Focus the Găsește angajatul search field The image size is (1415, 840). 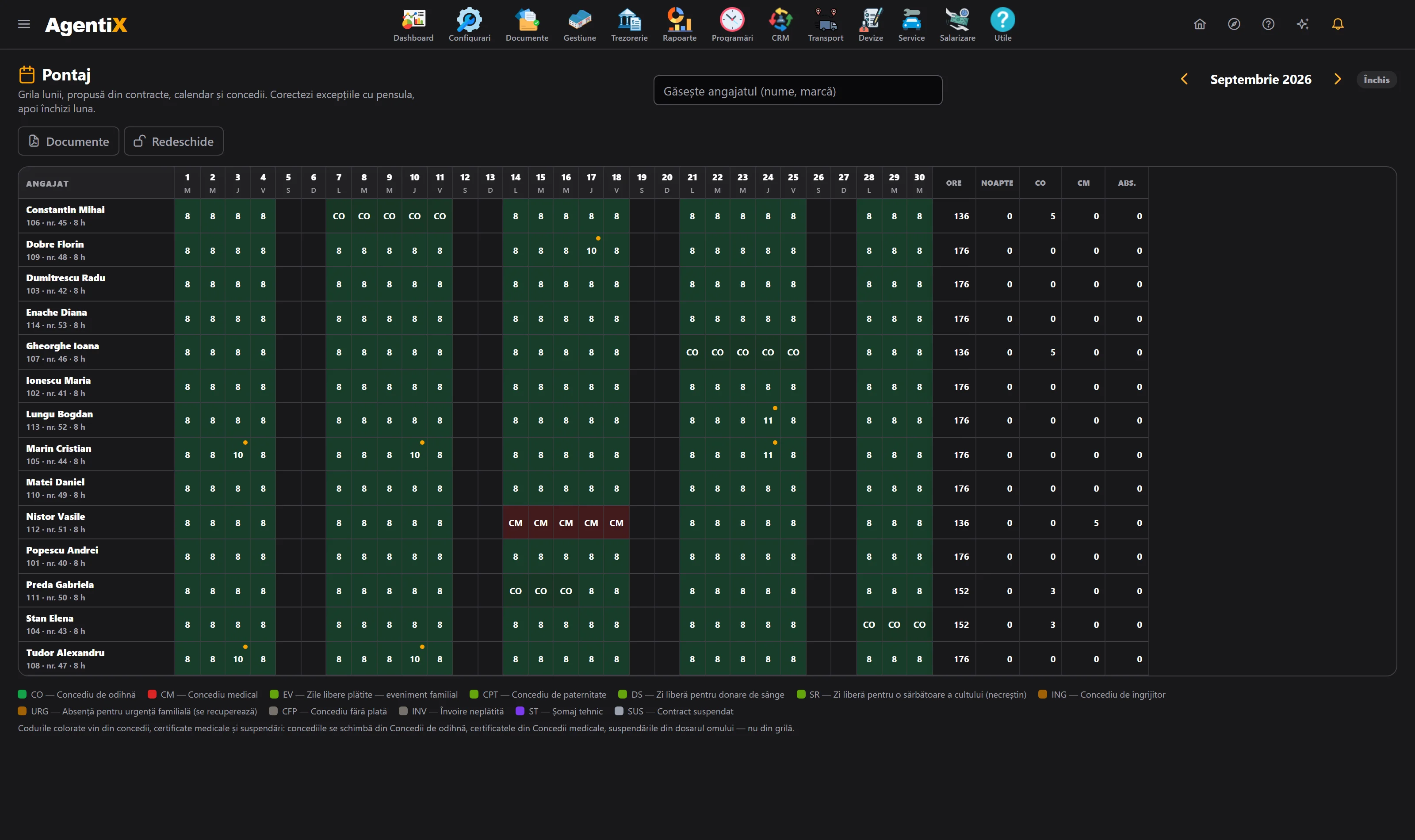798,91
